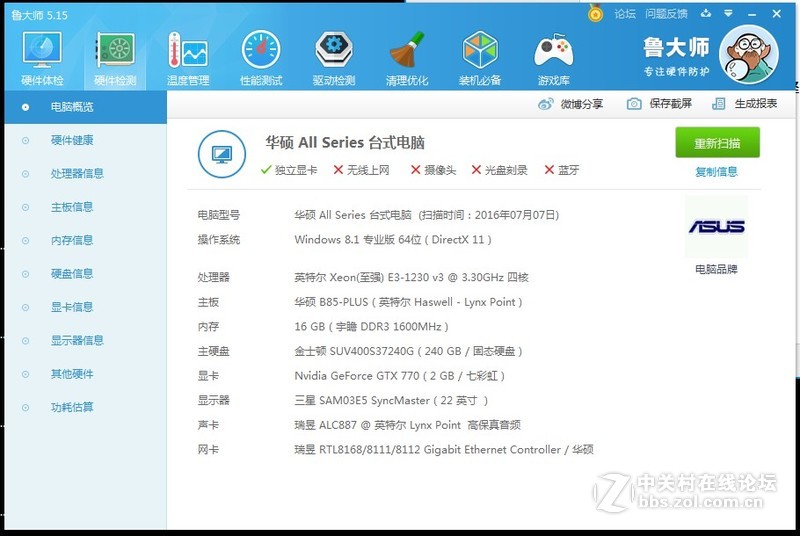The width and height of the screenshot is (800, 536).
Task: Click the 问题反馈 feedback link
Action: (x=666, y=14)
